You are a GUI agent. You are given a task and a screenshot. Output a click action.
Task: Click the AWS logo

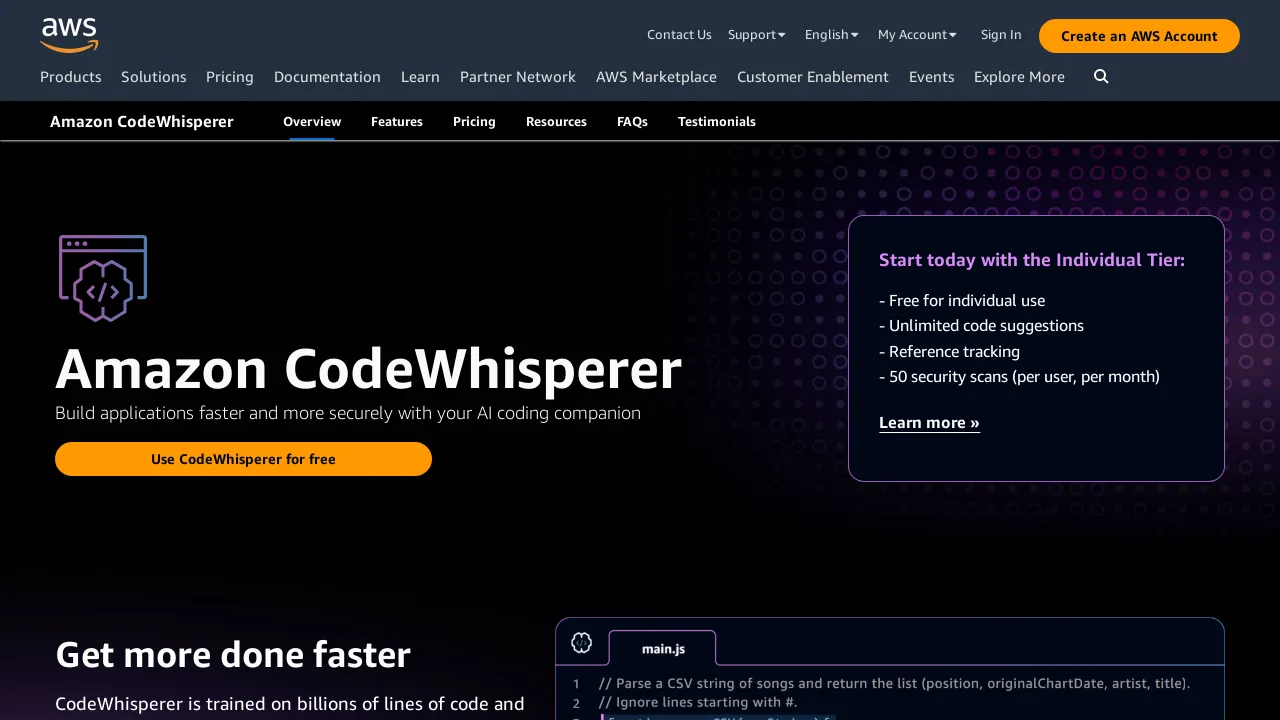pos(68,35)
